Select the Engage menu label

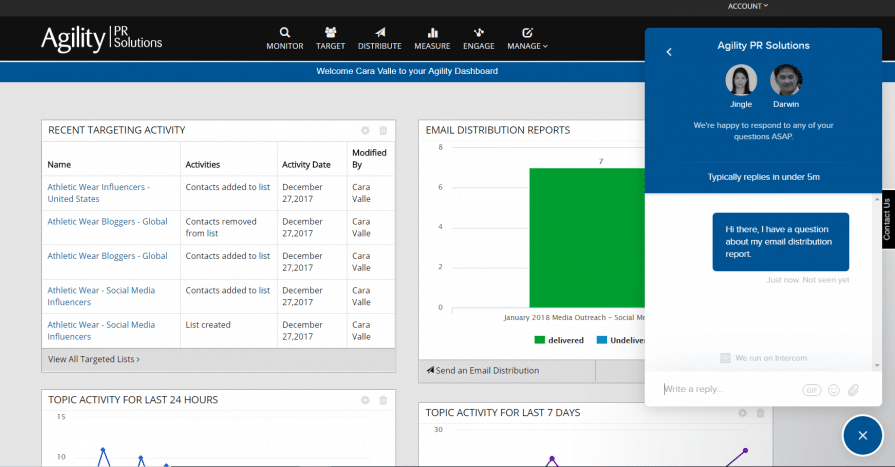pos(478,46)
